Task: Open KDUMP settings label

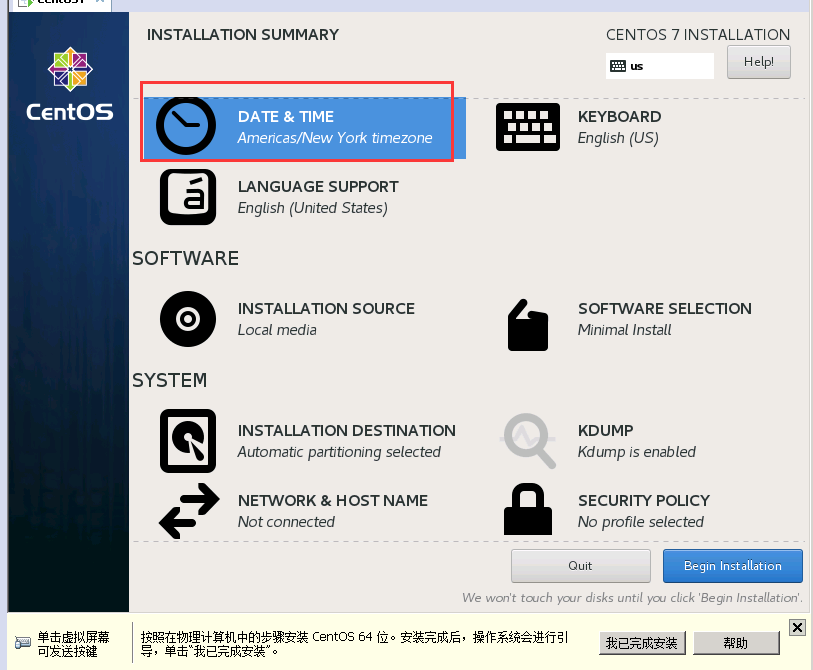Action: tap(606, 430)
